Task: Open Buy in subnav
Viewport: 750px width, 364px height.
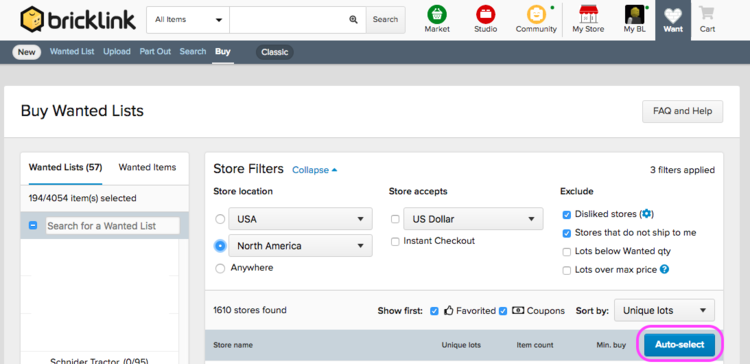Action: tap(222, 52)
